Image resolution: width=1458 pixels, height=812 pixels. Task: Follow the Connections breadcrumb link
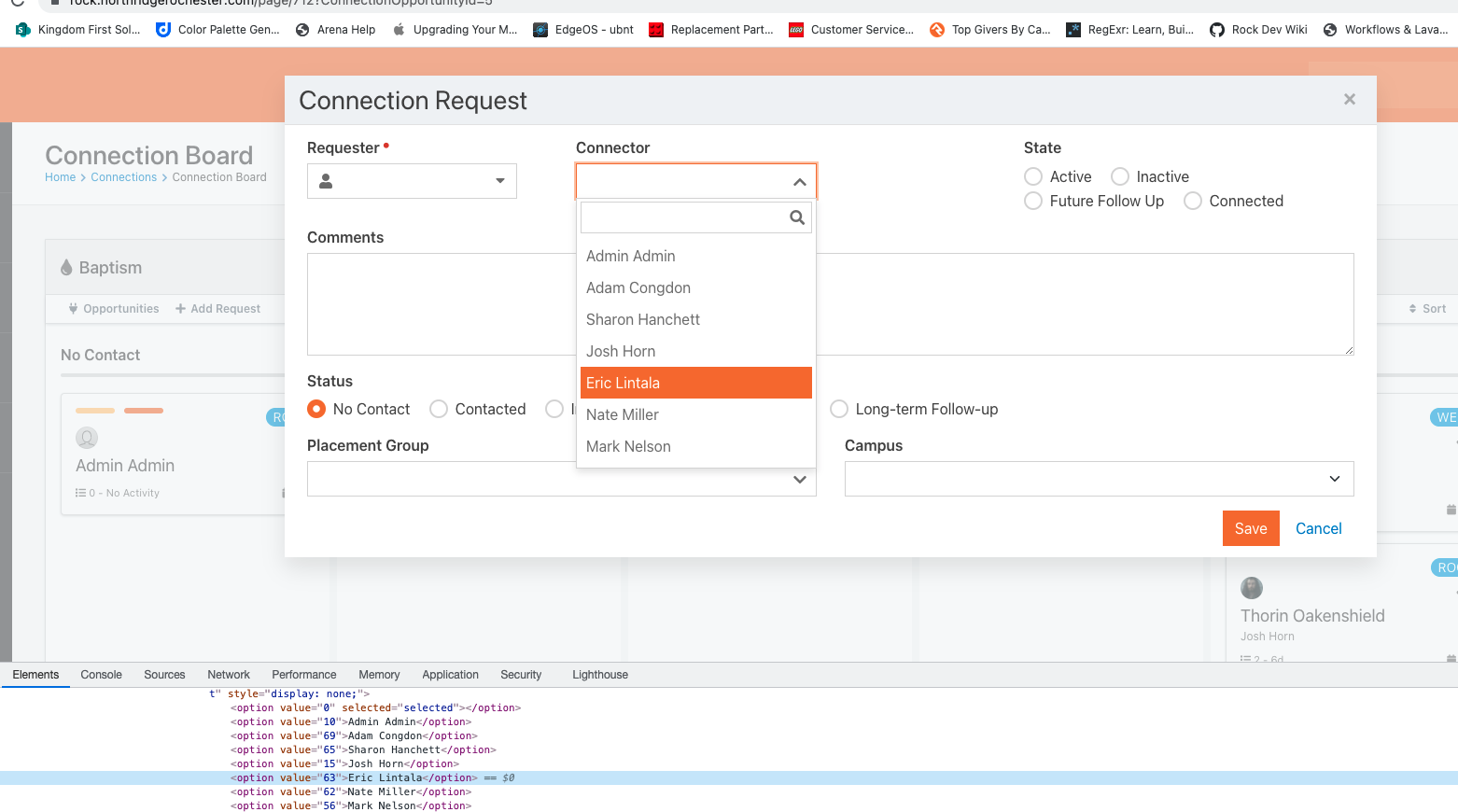click(x=124, y=176)
